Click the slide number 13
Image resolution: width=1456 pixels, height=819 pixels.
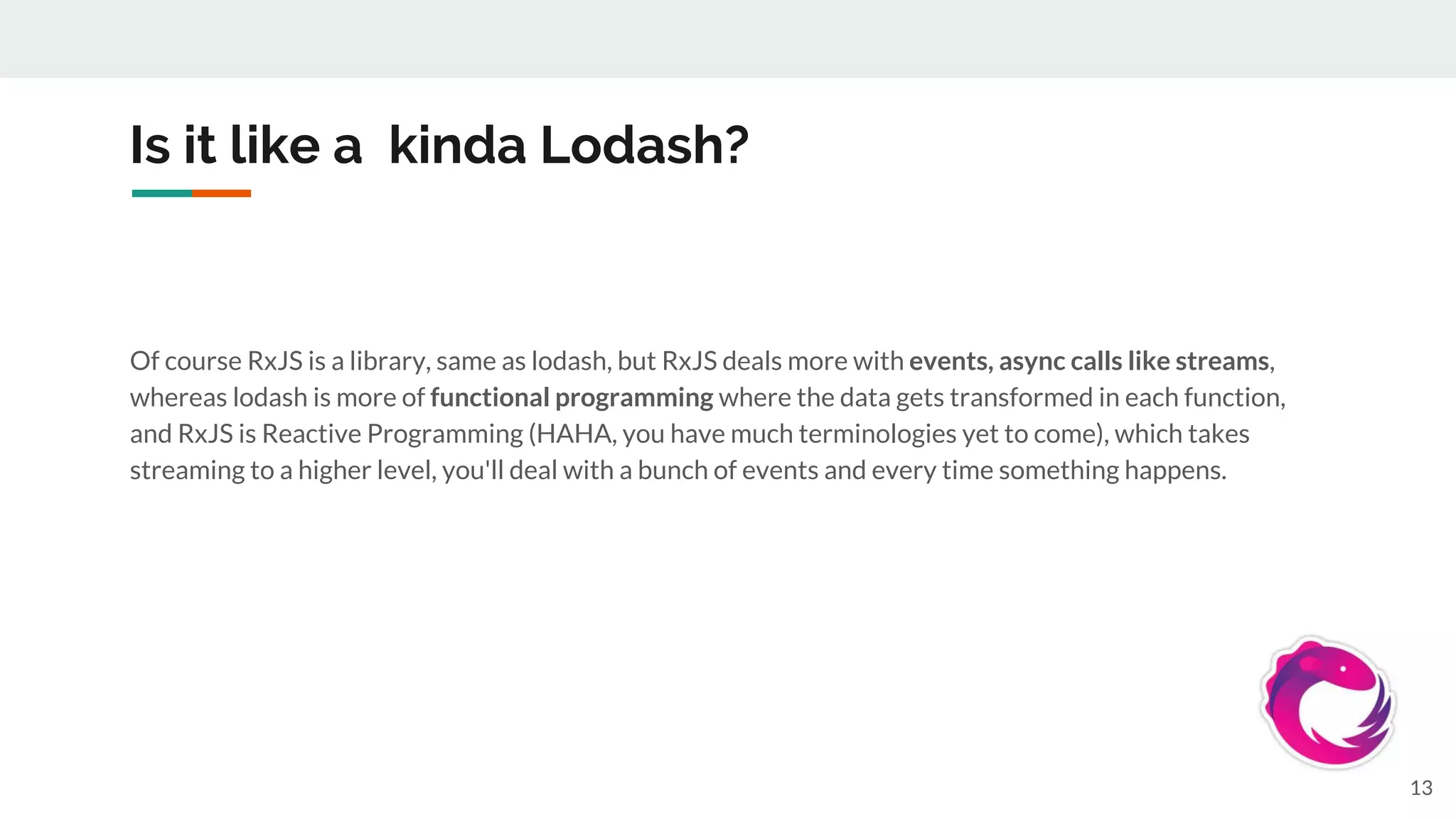coord(1420,788)
